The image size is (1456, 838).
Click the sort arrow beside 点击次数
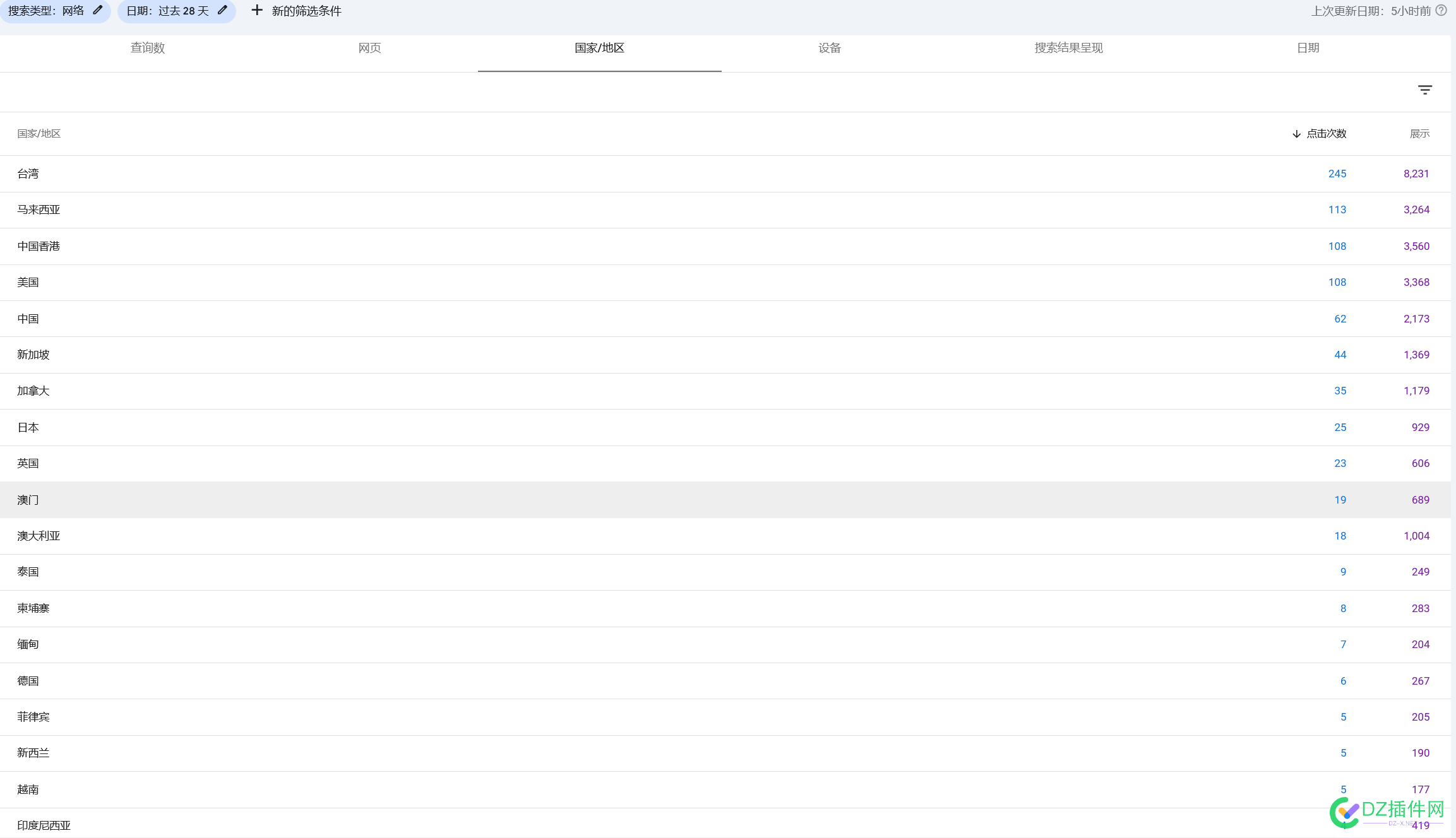[1296, 134]
